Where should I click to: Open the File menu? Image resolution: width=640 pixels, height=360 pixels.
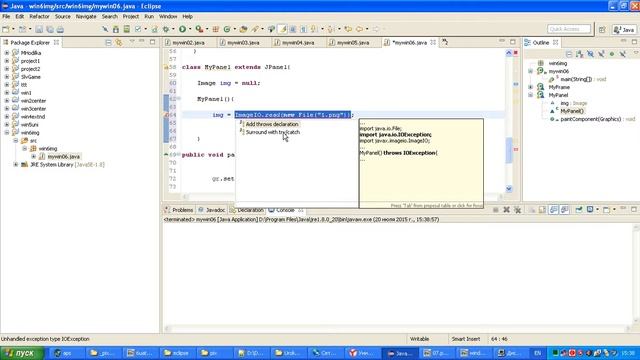pyautogui.click(x=6, y=16)
